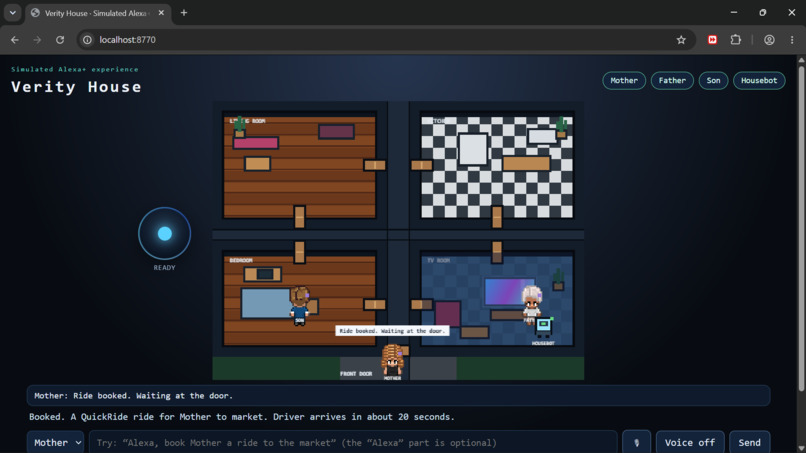The height and width of the screenshot is (453, 806).
Task: Click the plant in the TV room
Action: pyautogui.click(x=558, y=280)
